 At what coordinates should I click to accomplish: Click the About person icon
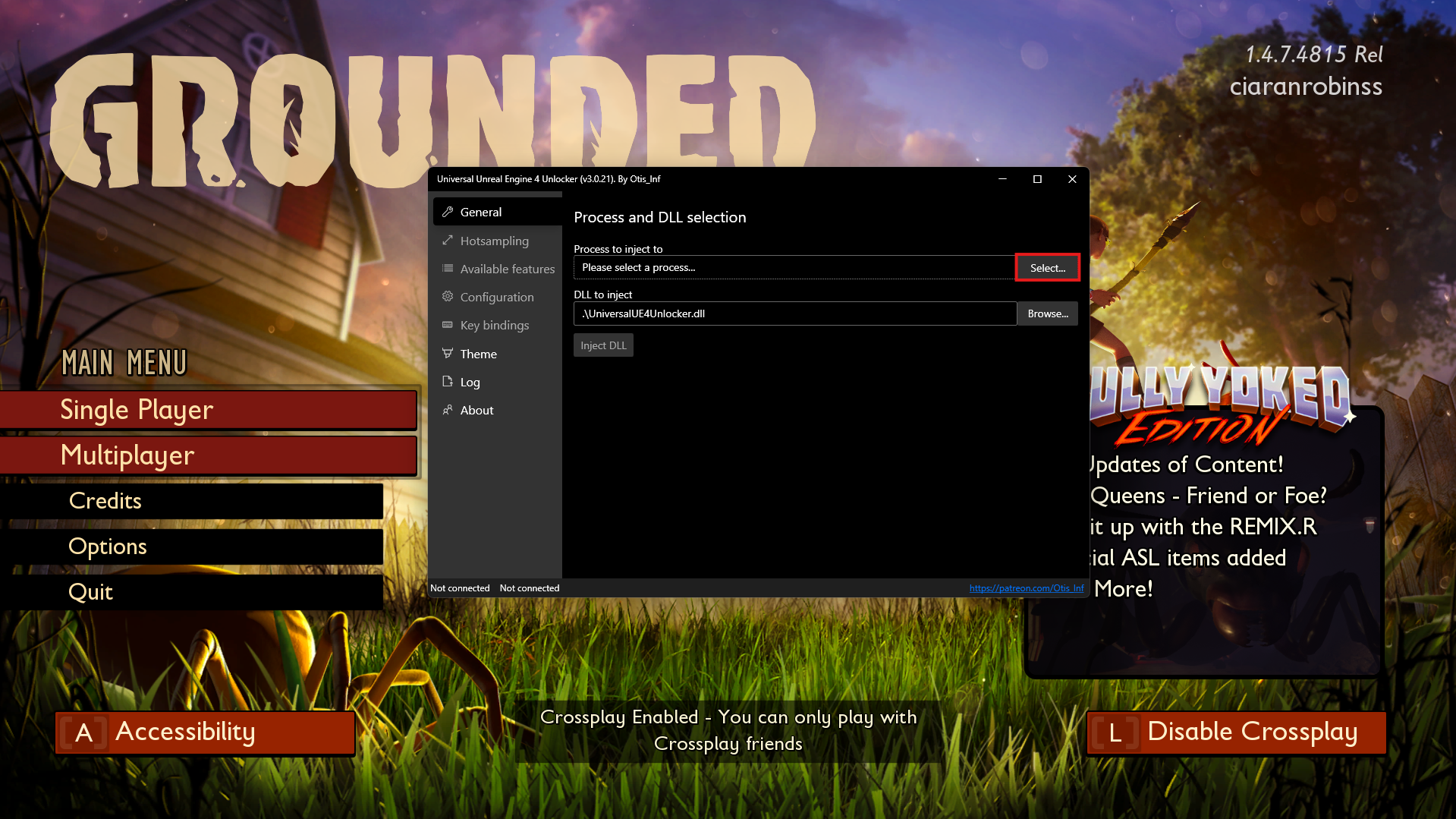(448, 410)
